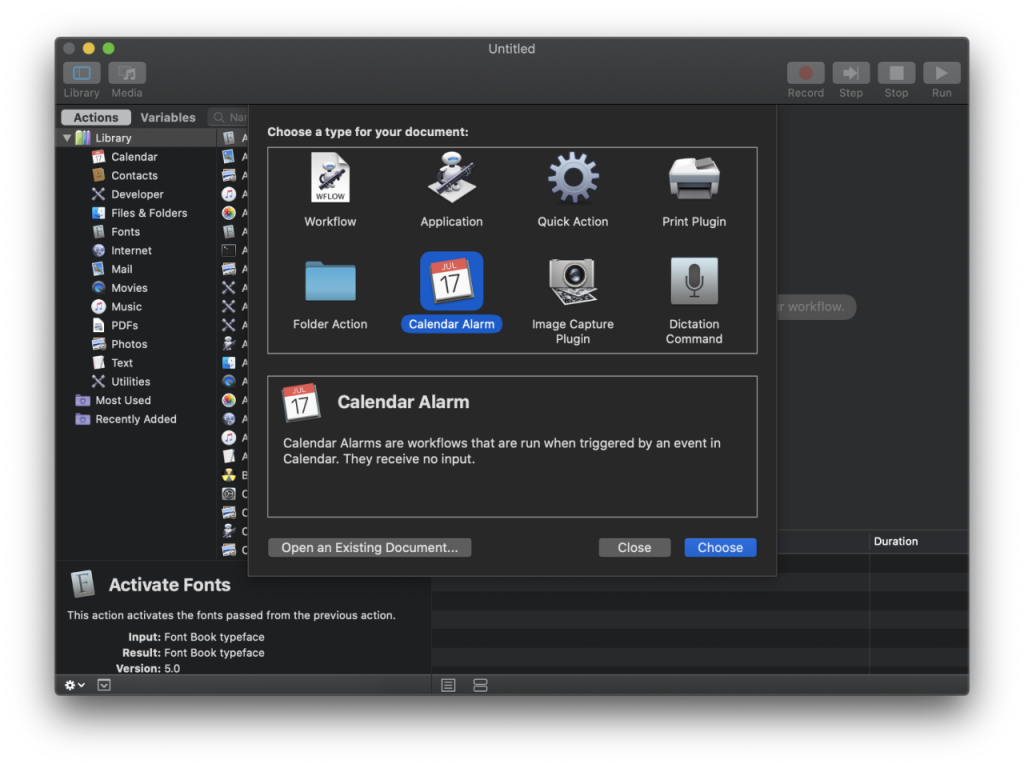Click the Activate Fonts description icon

83,584
